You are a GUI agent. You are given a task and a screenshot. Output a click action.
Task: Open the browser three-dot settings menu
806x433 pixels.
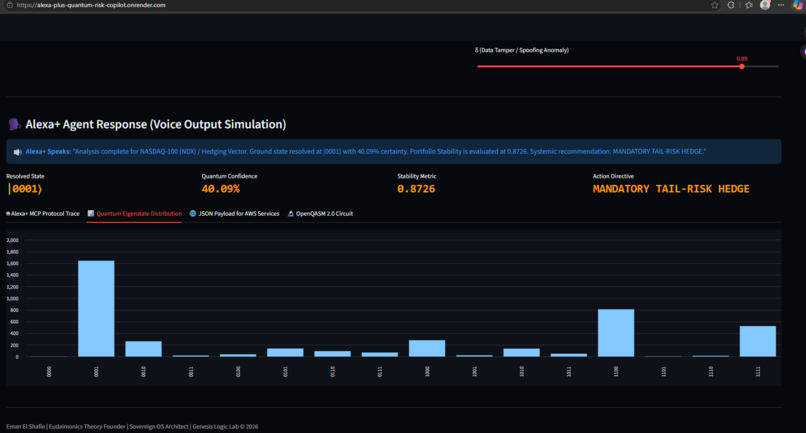pyautogui.click(x=781, y=5)
